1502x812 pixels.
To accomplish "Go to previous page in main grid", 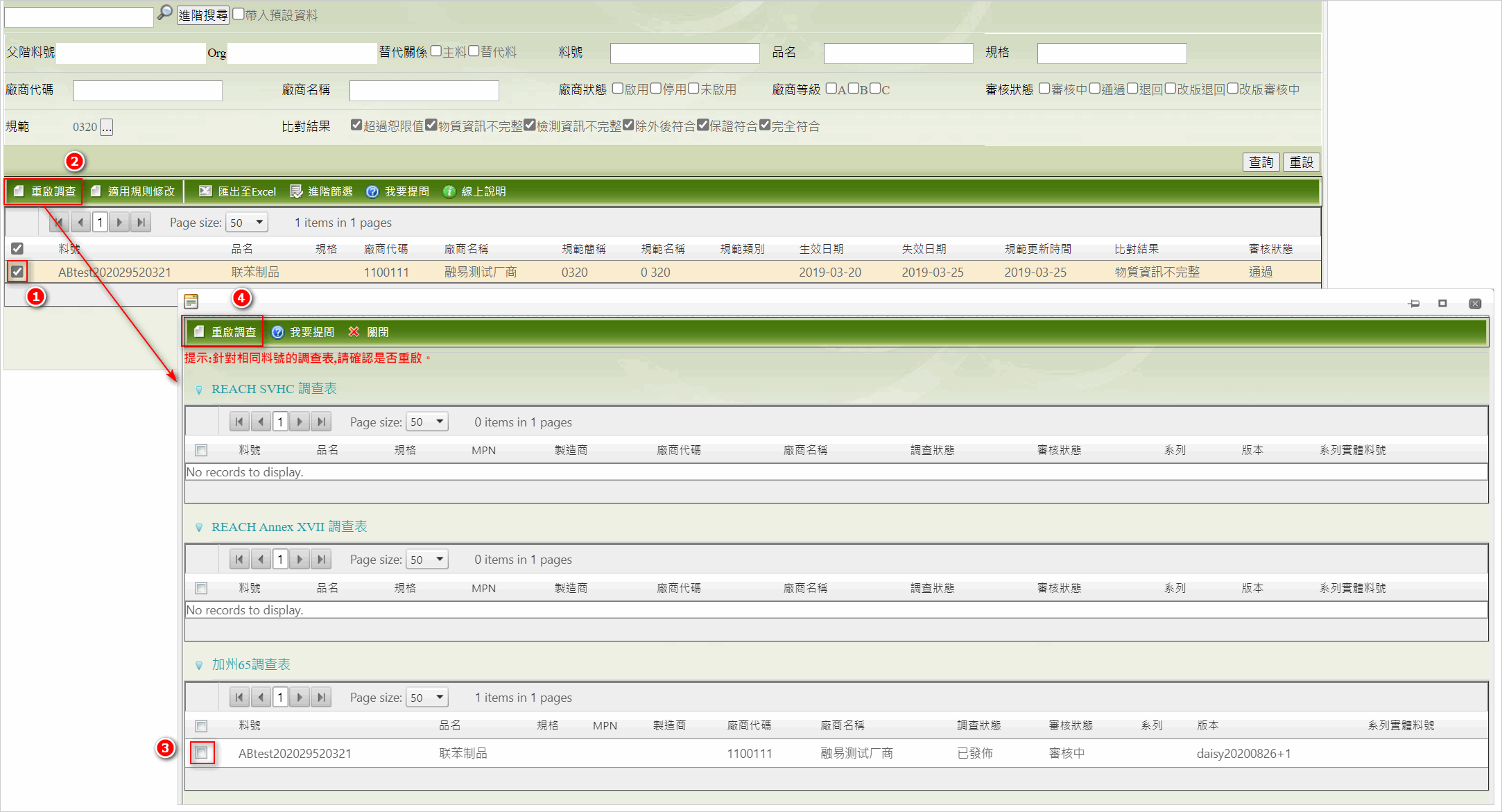I will [81, 223].
